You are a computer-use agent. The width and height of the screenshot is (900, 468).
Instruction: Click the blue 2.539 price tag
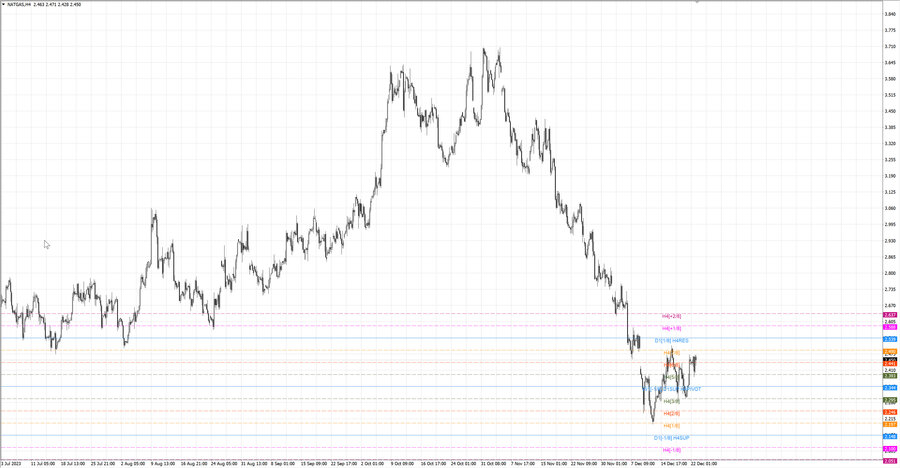click(x=890, y=339)
